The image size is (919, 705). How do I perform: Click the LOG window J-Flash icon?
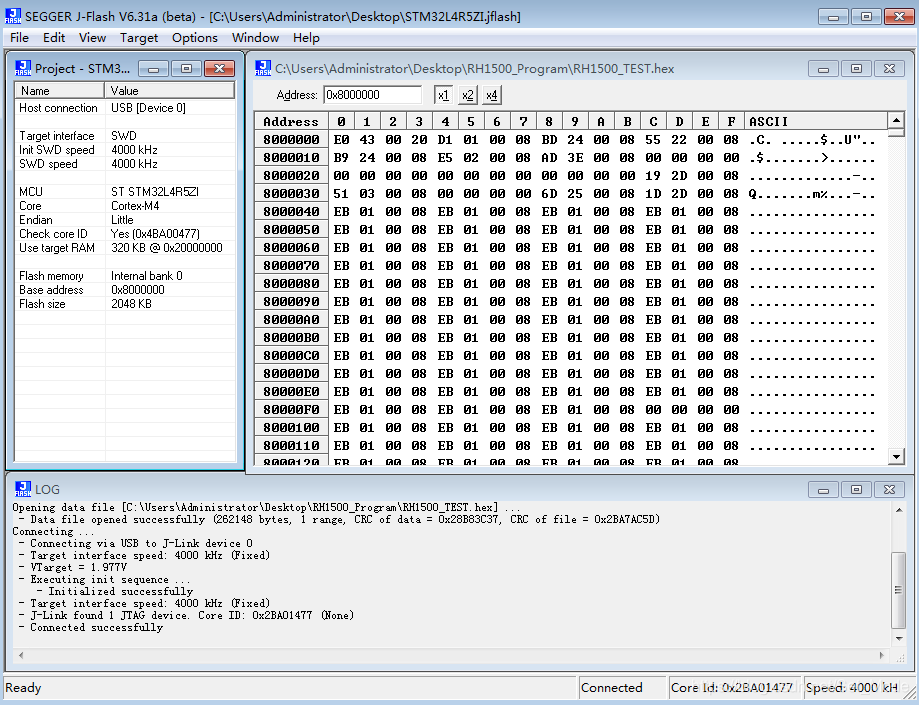(x=23, y=489)
